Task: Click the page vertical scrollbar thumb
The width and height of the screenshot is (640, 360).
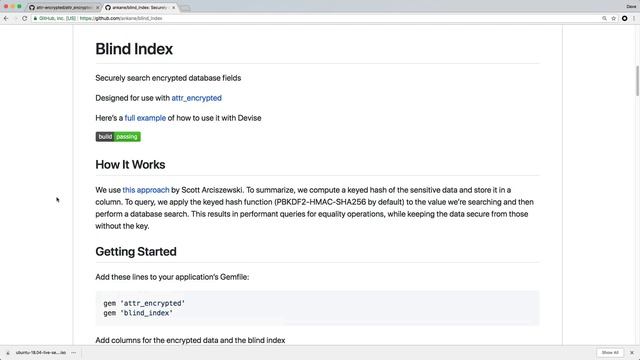Action: coord(637,81)
